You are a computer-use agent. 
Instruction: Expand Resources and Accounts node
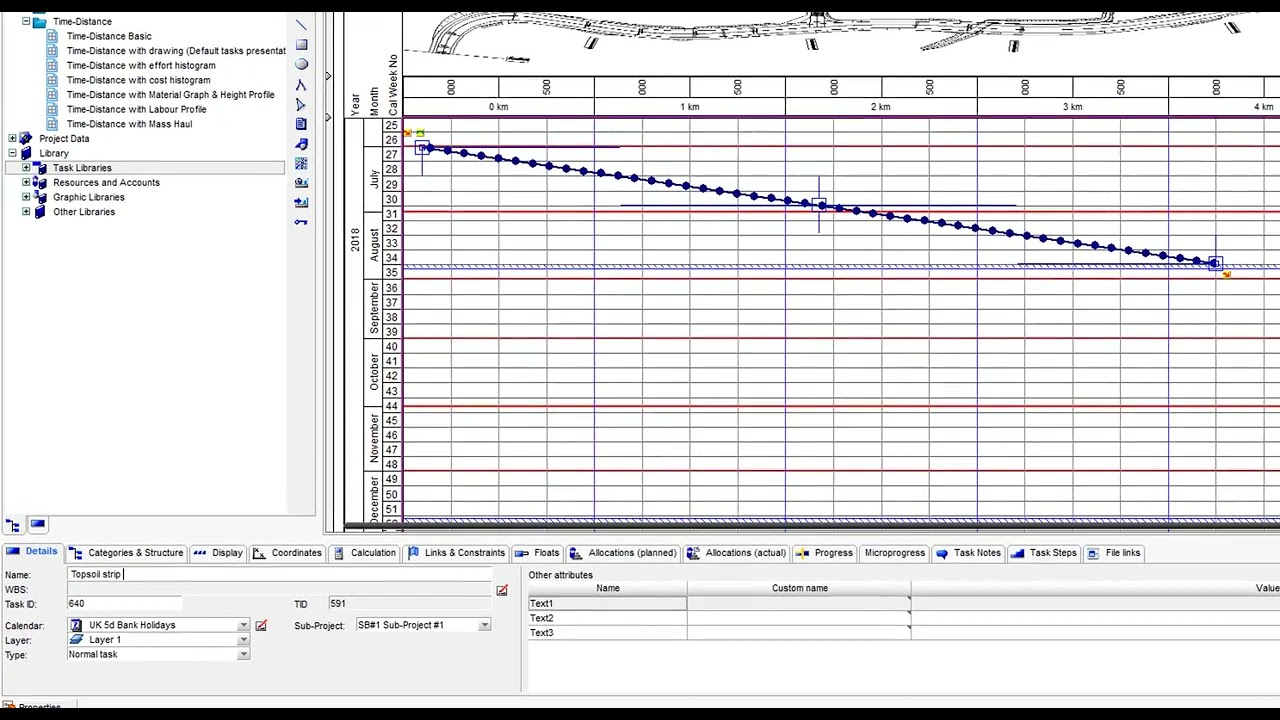pos(26,183)
